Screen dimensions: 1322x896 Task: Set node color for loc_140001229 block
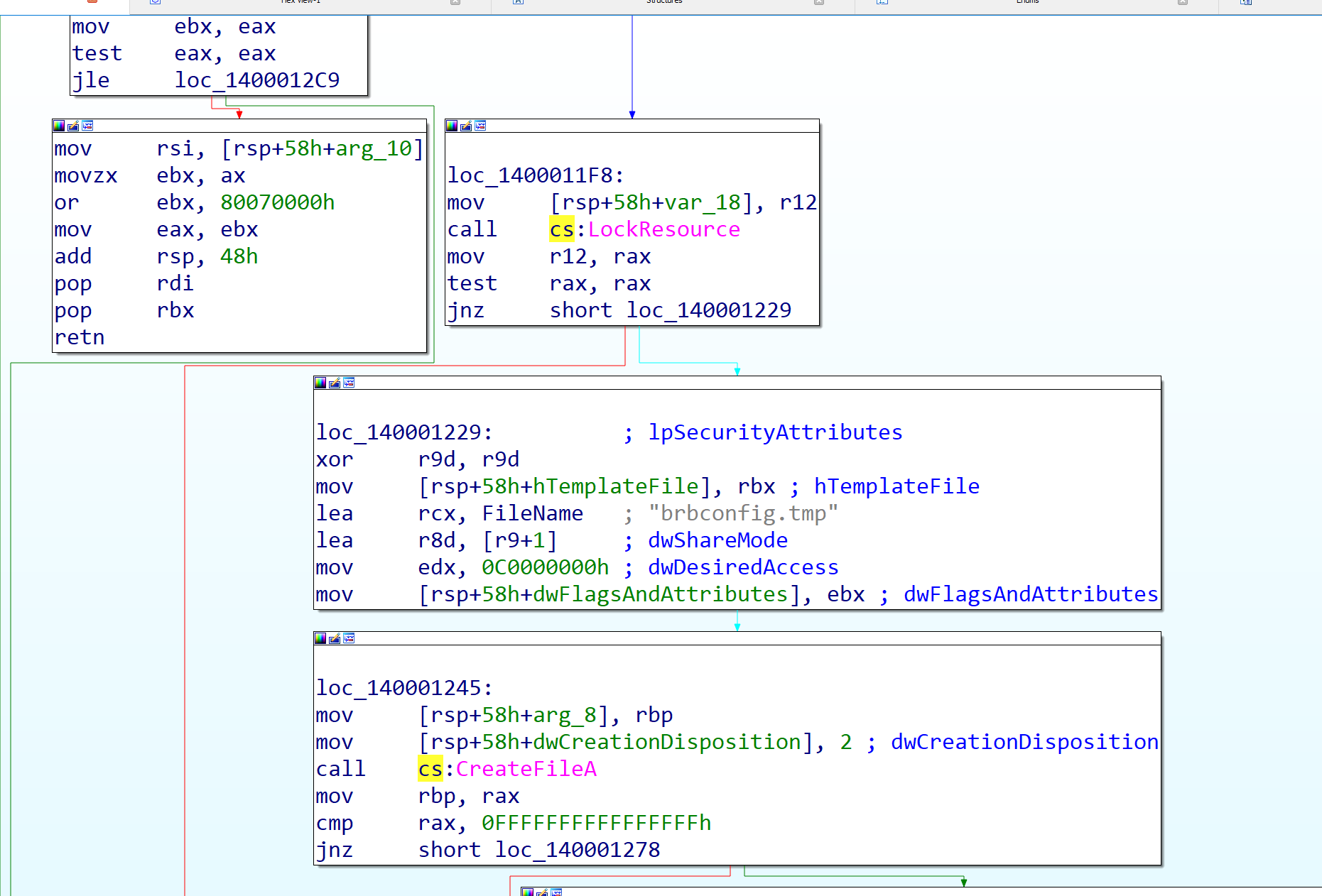(x=320, y=383)
